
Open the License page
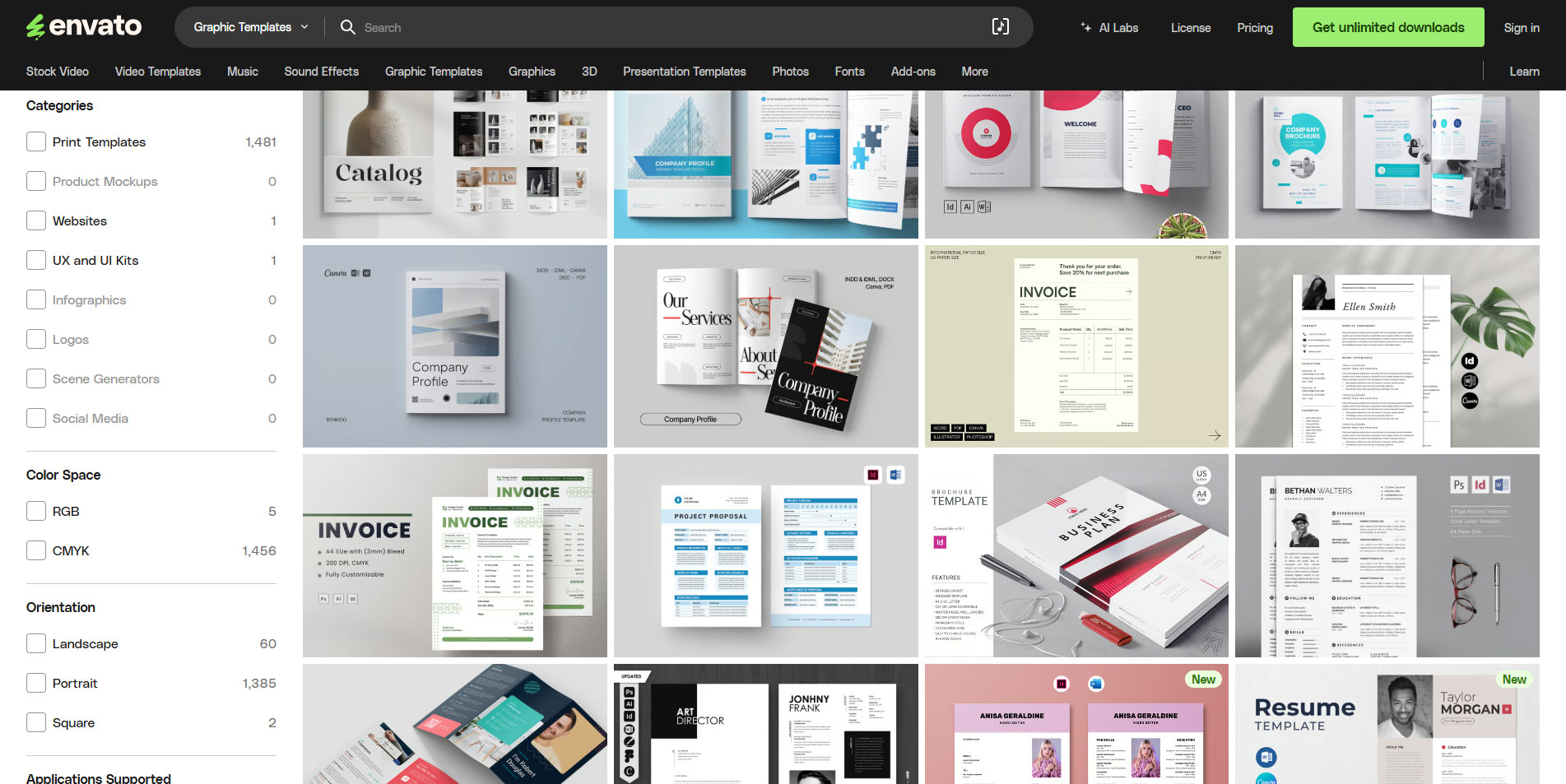[x=1191, y=28]
